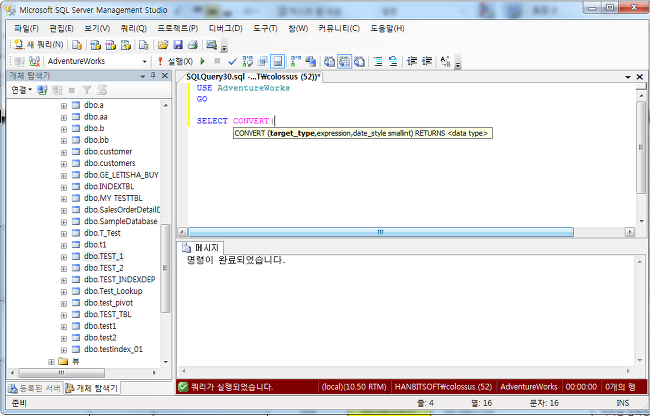Expand the dbo.customer table node
650x416 pixels.
pyautogui.click(x=63, y=152)
